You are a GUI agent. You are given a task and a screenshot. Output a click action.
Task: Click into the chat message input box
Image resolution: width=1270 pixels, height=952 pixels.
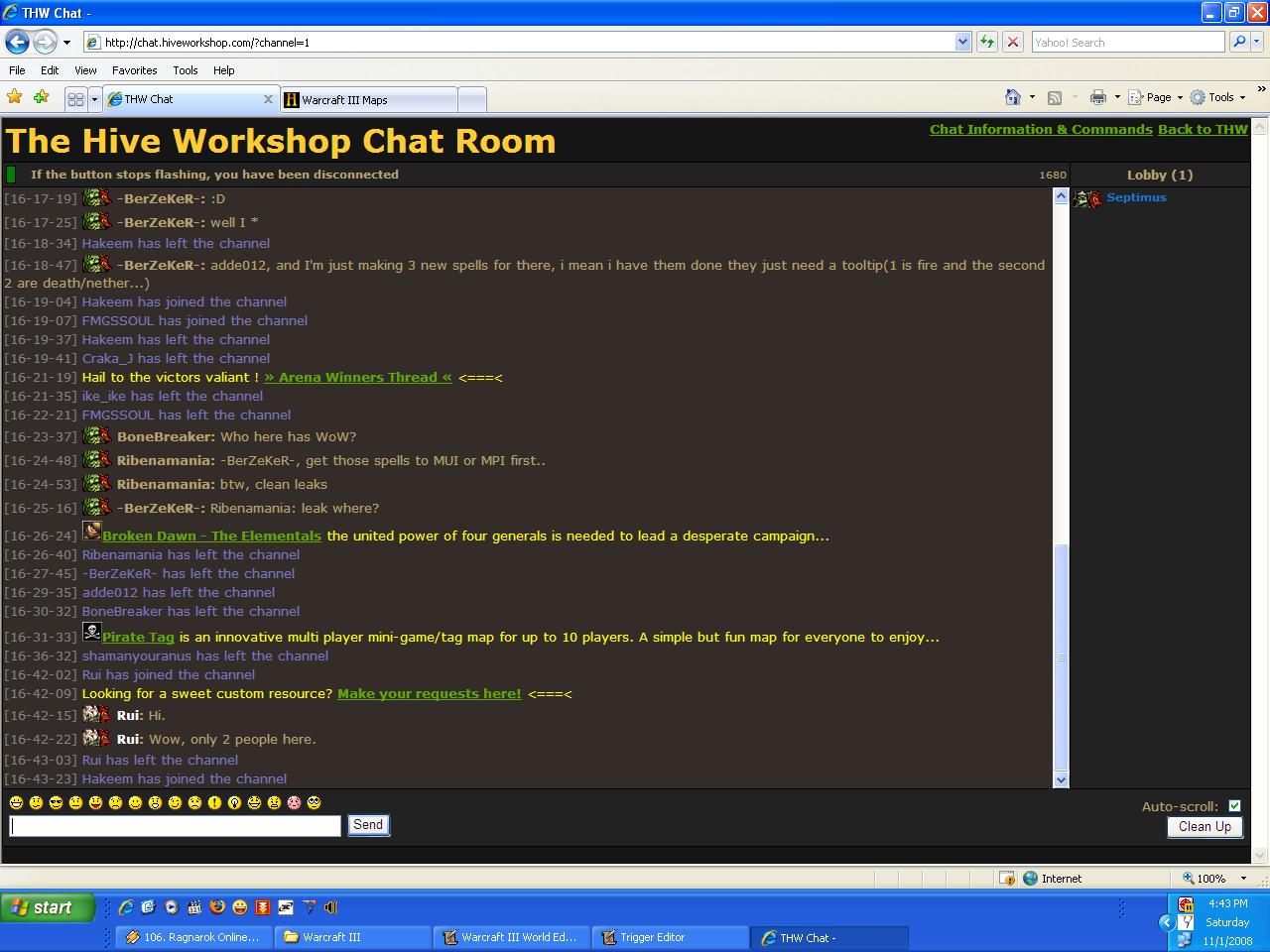175,825
